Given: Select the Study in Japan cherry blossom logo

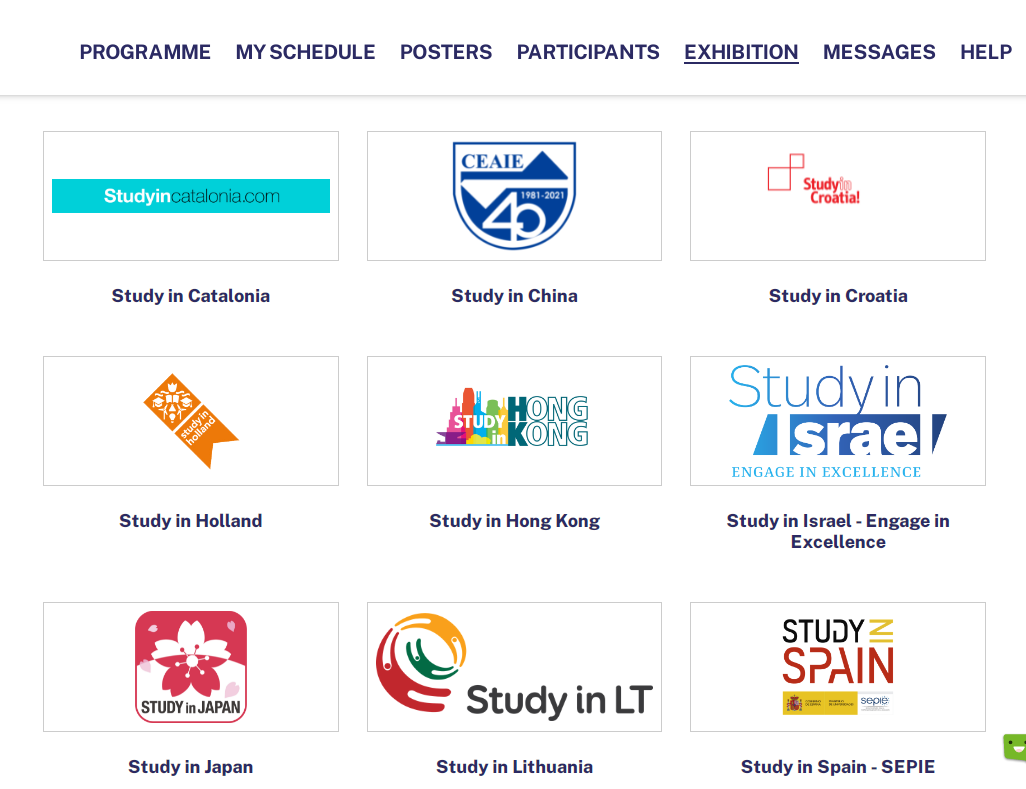Looking at the screenshot, I should pyautogui.click(x=191, y=666).
